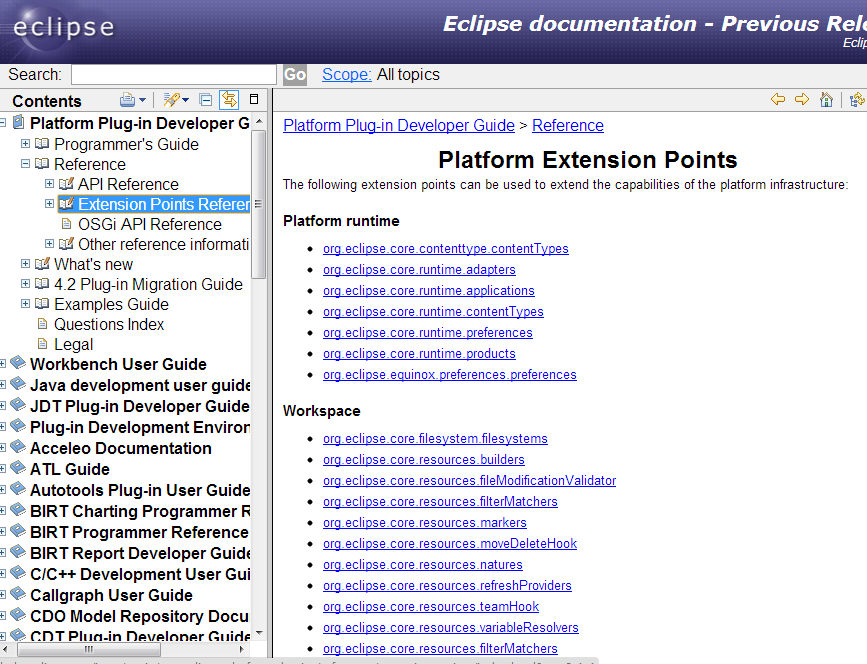This screenshot has height=664, width=867.
Task: Toggle link with contents sync button
Action: coord(229,100)
